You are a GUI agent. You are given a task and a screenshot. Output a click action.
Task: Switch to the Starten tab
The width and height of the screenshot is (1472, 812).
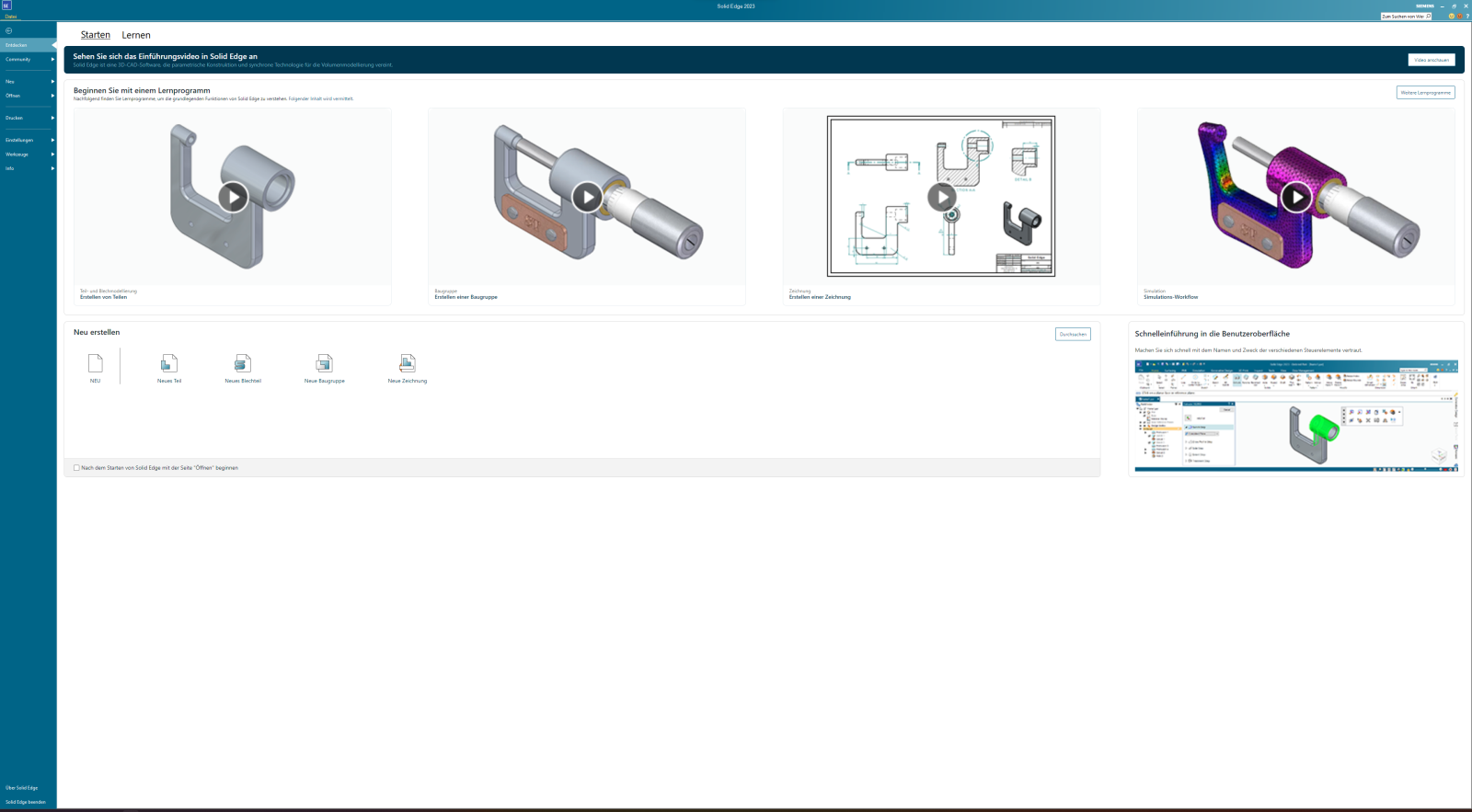pos(96,35)
